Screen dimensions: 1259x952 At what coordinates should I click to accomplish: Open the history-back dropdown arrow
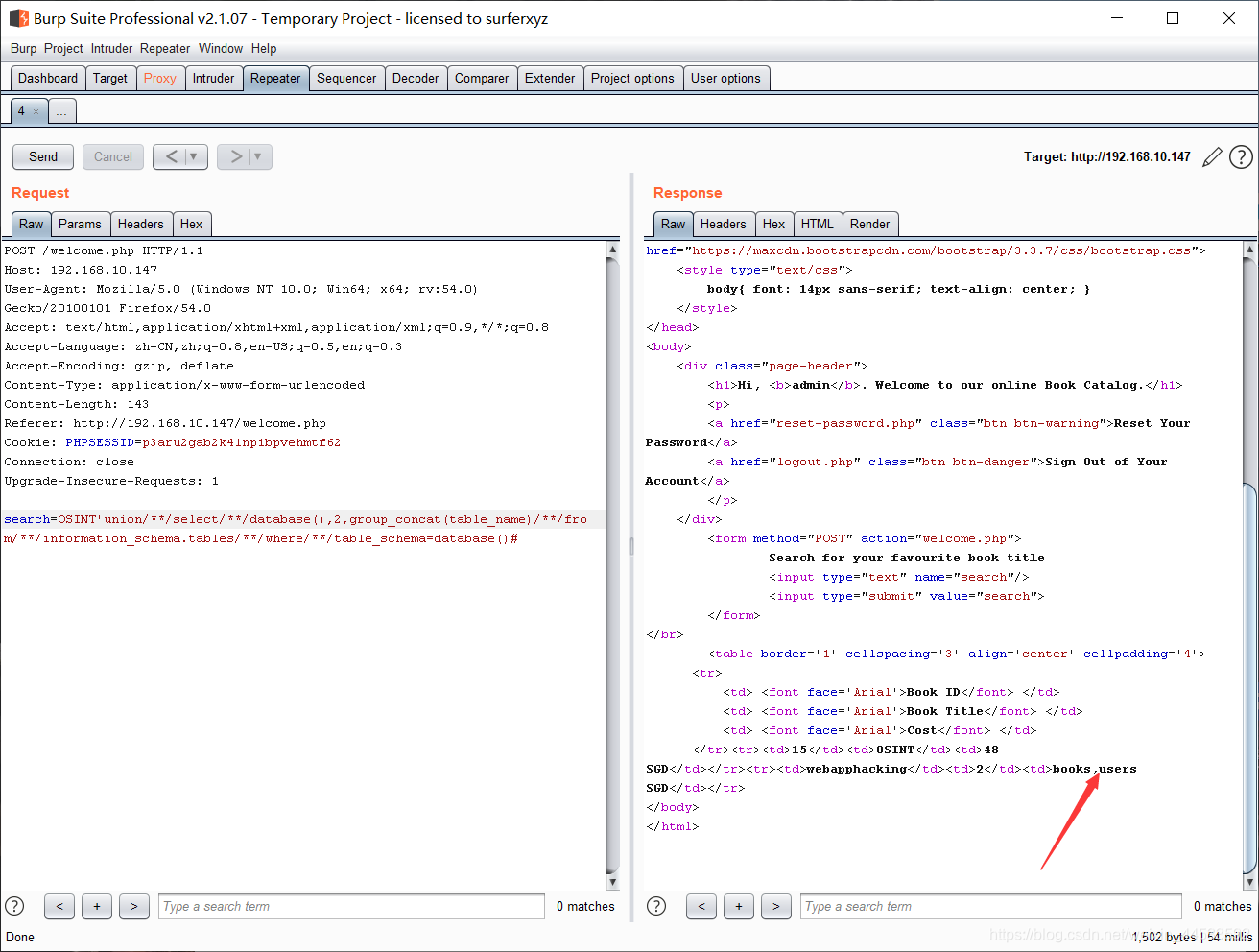tap(195, 156)
